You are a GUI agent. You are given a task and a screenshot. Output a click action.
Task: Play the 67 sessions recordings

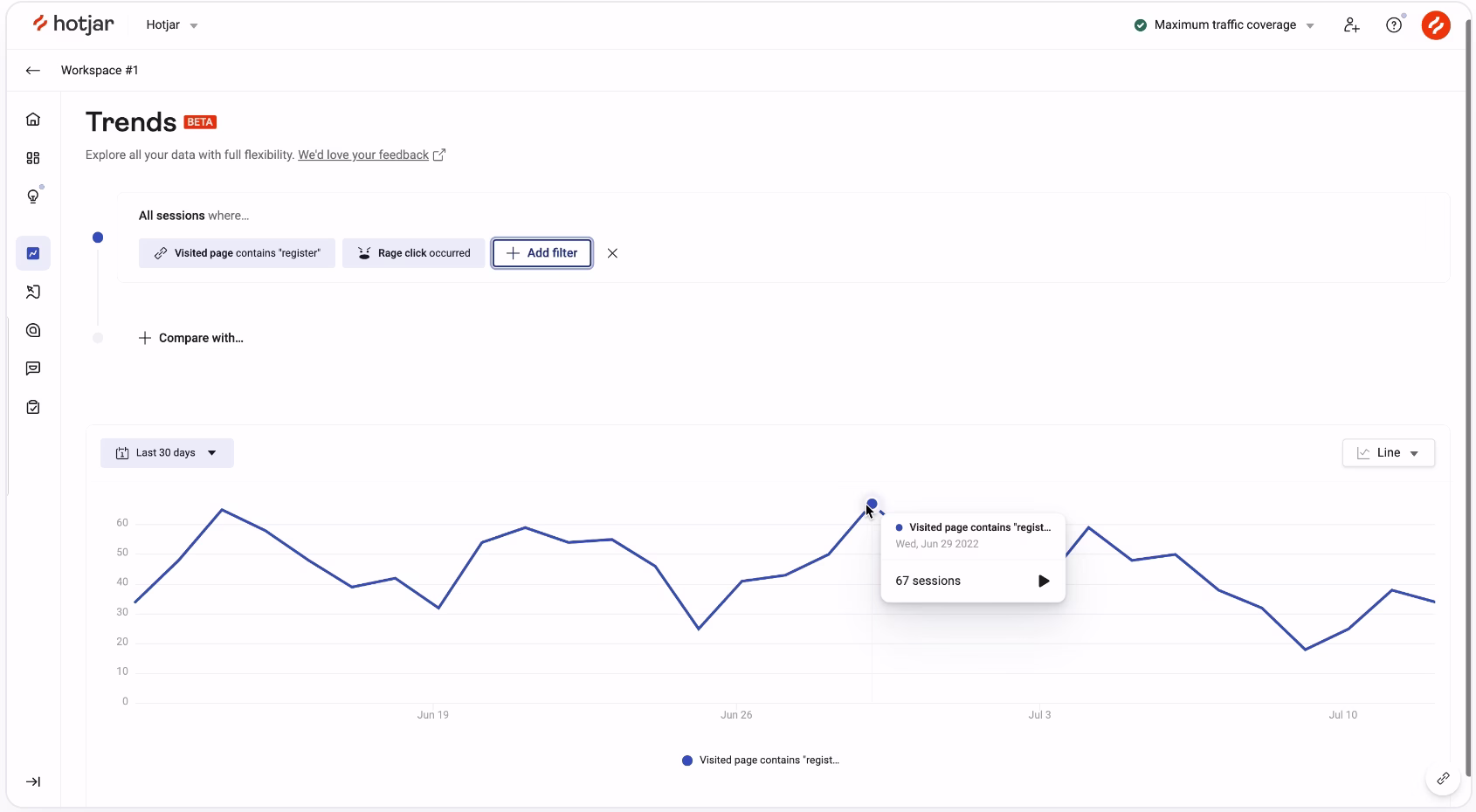[1043, 581]
